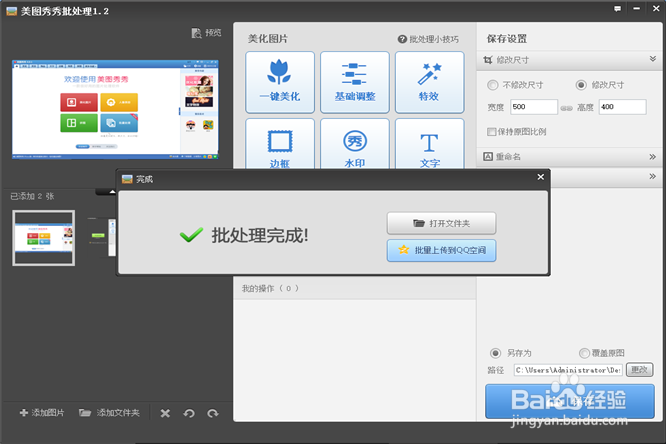Rotate image counterclockwise icon
666x444 pixels.
(x=189, y=413)
